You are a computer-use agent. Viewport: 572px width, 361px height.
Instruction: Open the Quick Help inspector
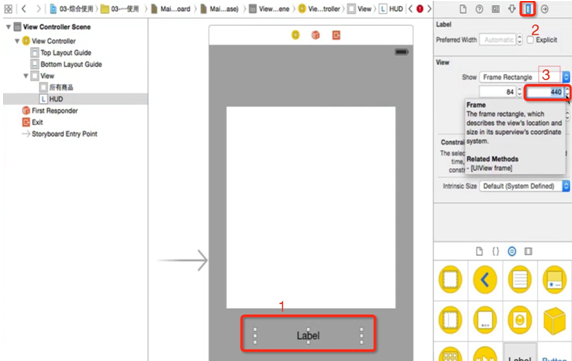pos(479,9)
